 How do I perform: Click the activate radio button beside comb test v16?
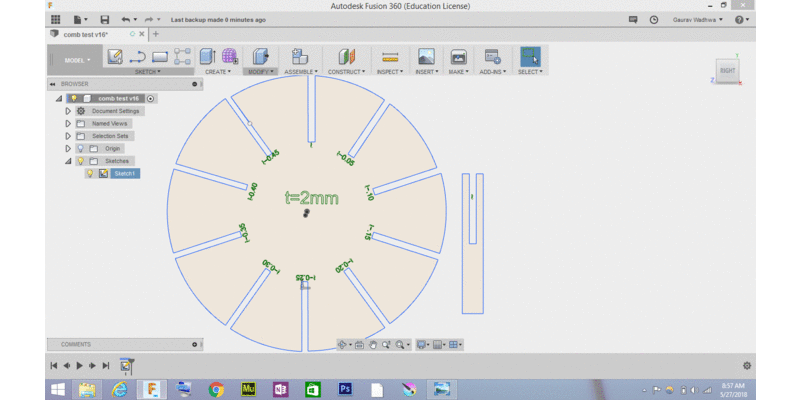coord(151,98)
